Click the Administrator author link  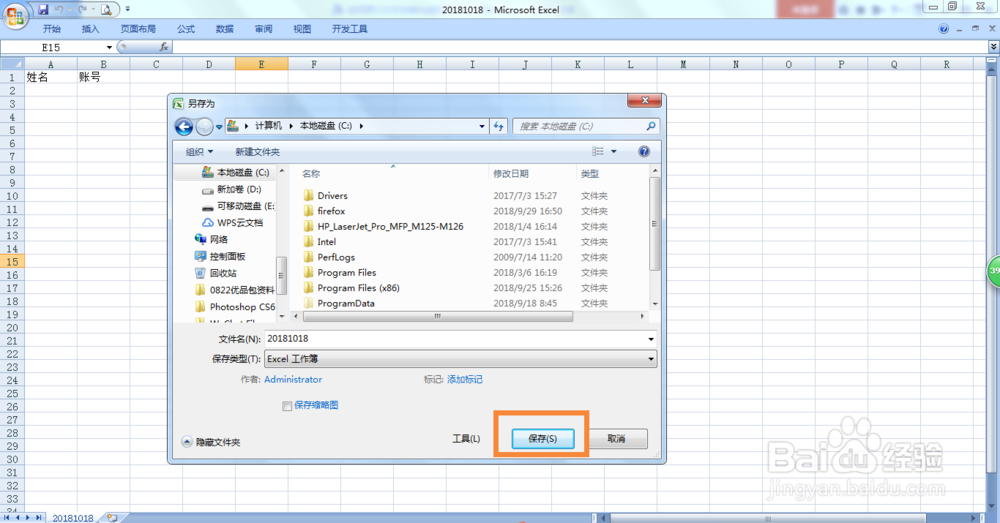click(x=293, y=379)
